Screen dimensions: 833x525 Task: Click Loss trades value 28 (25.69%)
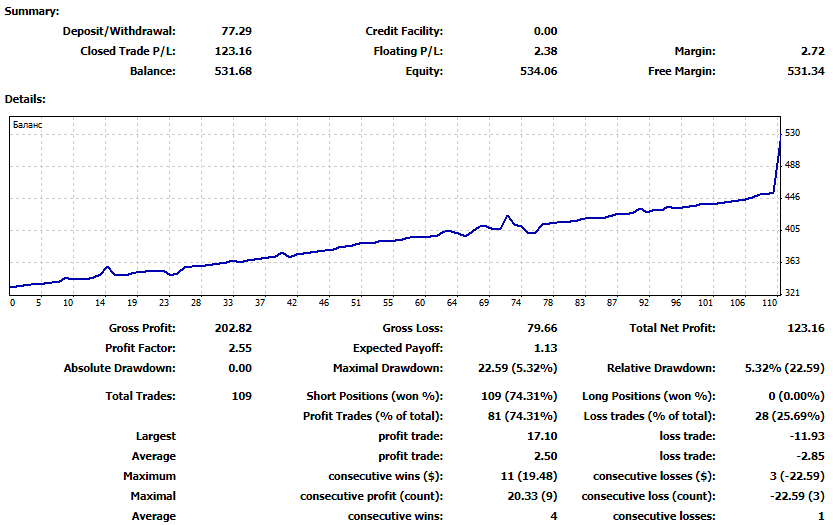coord(790,417)
